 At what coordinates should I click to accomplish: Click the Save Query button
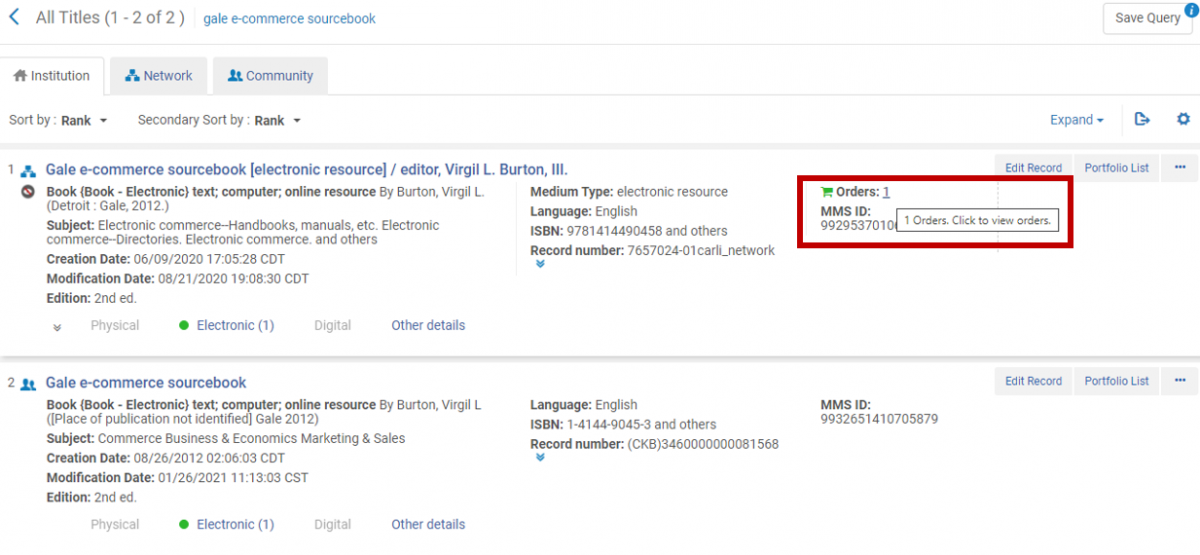click(1146, 18)
